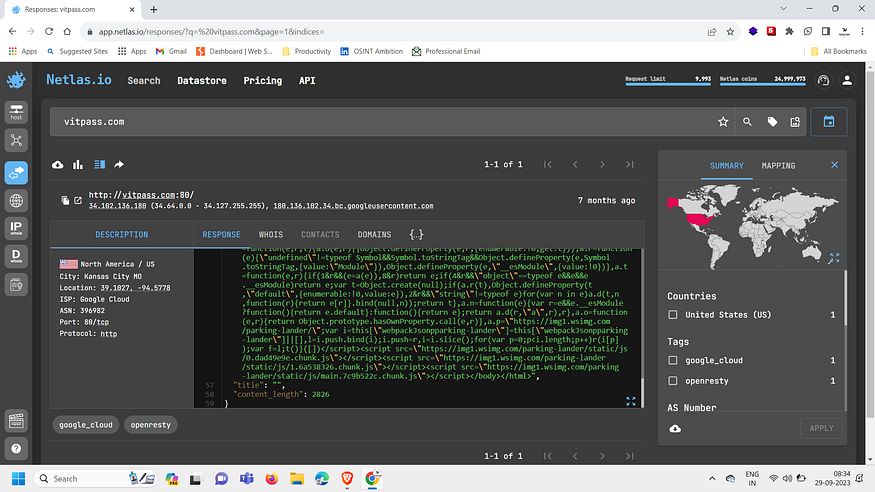Click the APPLY button in summary panel
875x492 pixels.
tap(821, 428)
